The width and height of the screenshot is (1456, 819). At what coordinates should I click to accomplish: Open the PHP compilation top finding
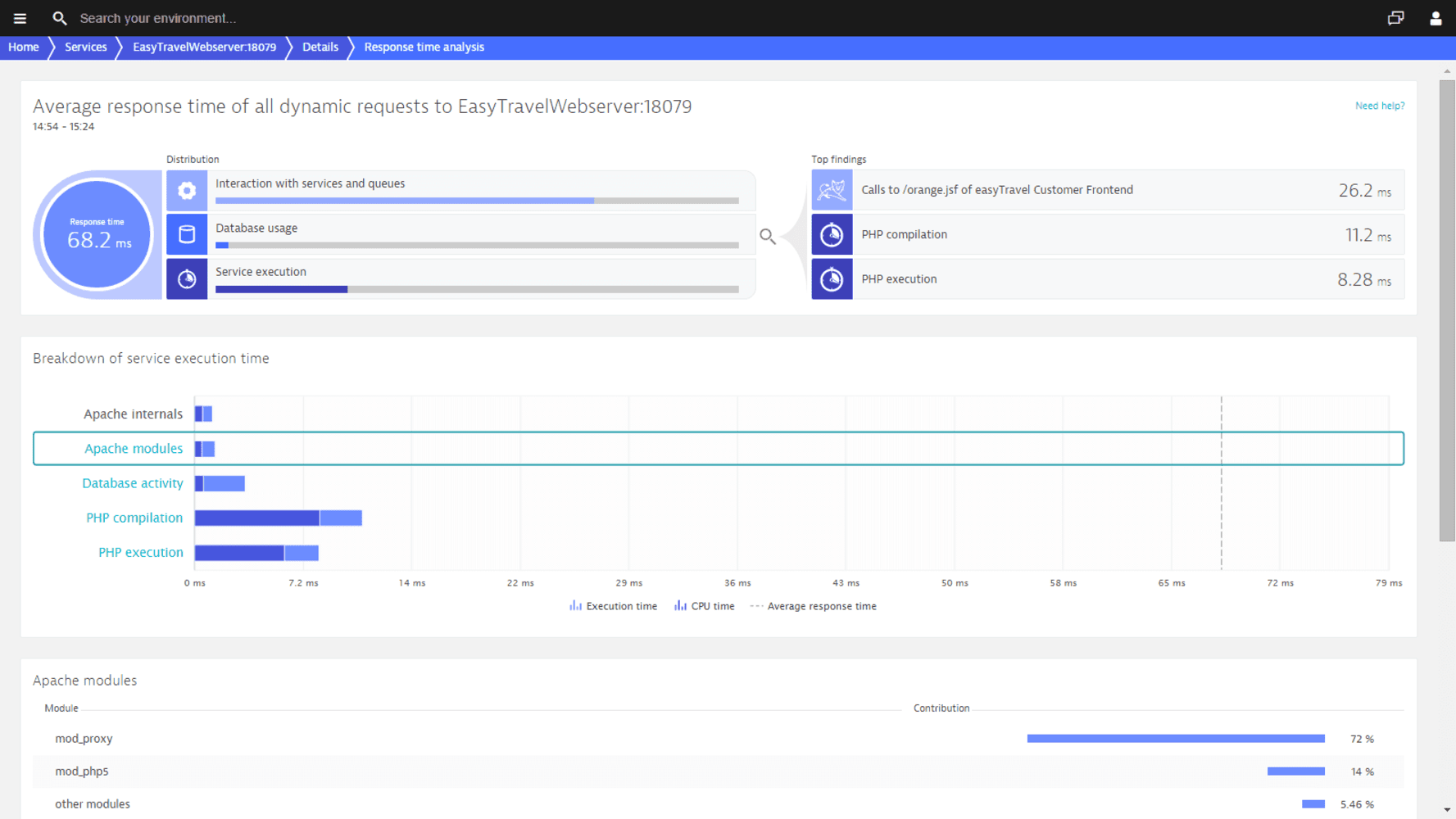pos(1108,235)
